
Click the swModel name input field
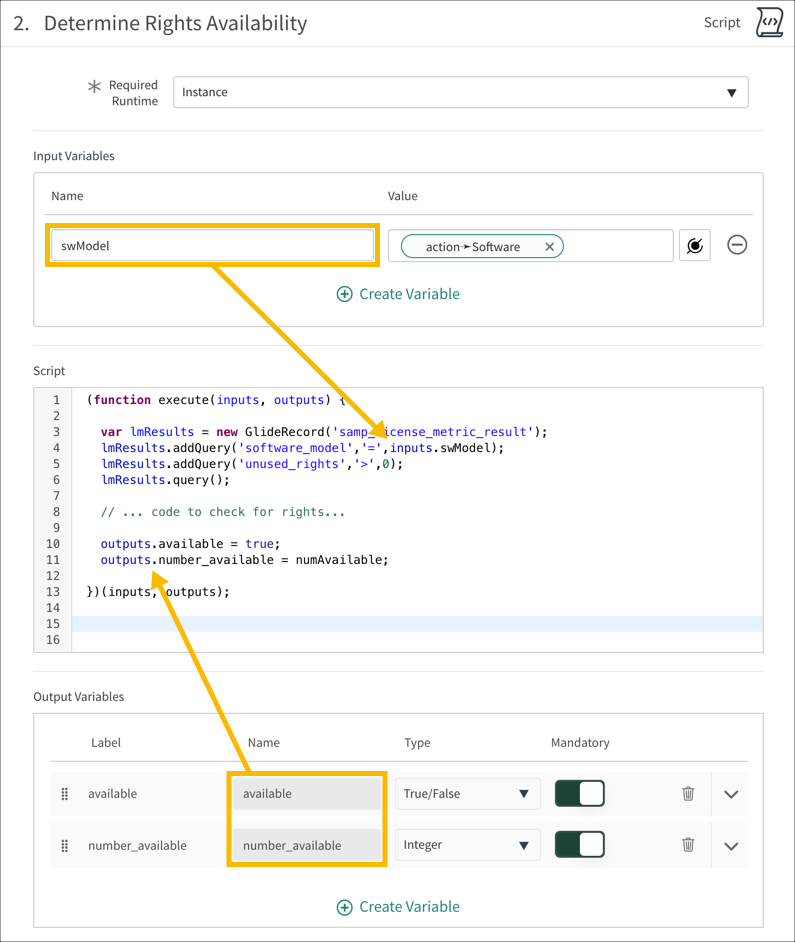(x=212, y=246)
